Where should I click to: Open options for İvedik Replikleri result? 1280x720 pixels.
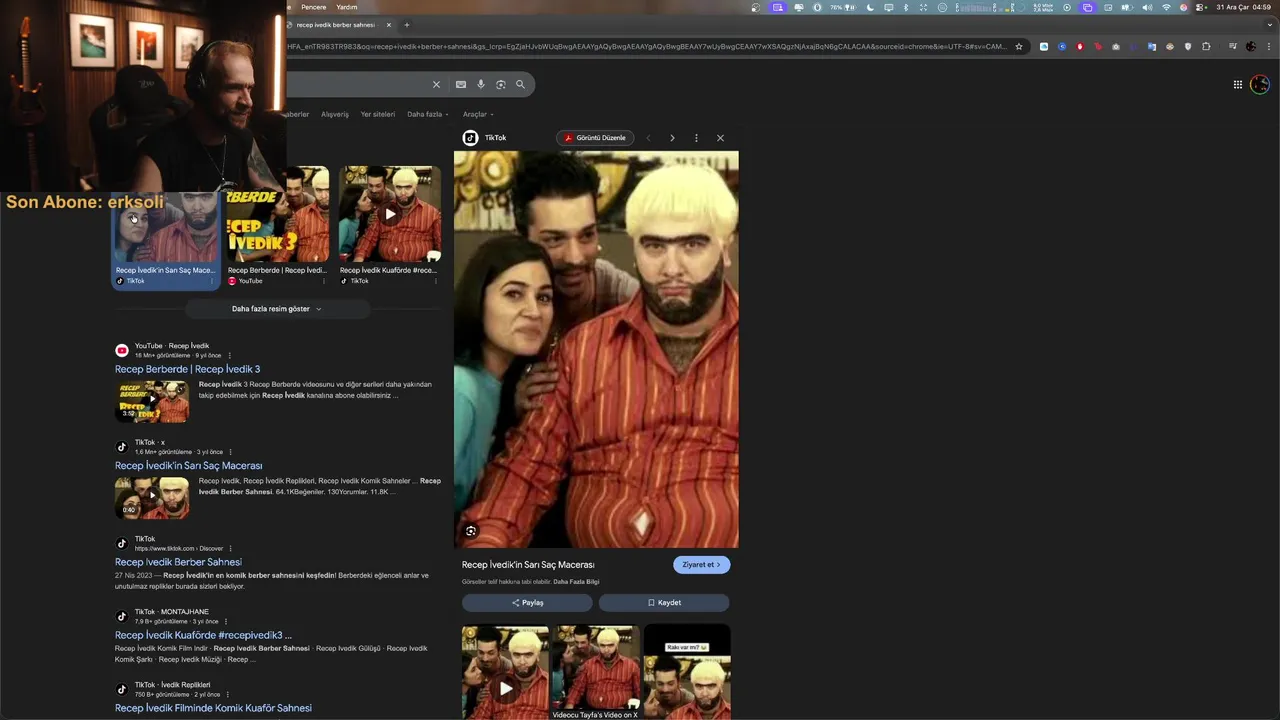tap(227, 694)
